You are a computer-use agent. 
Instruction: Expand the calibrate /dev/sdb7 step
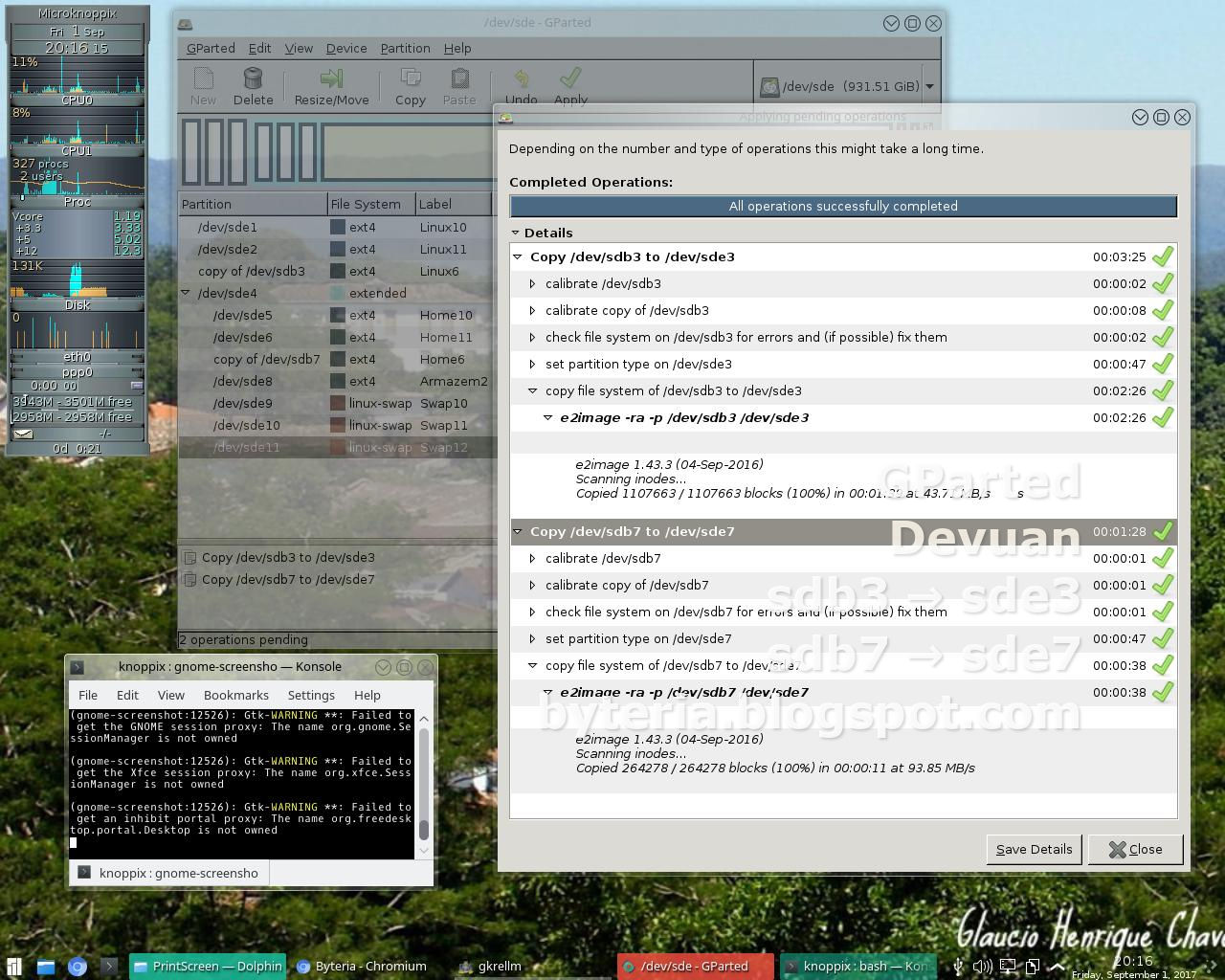(x=533, y=558)
